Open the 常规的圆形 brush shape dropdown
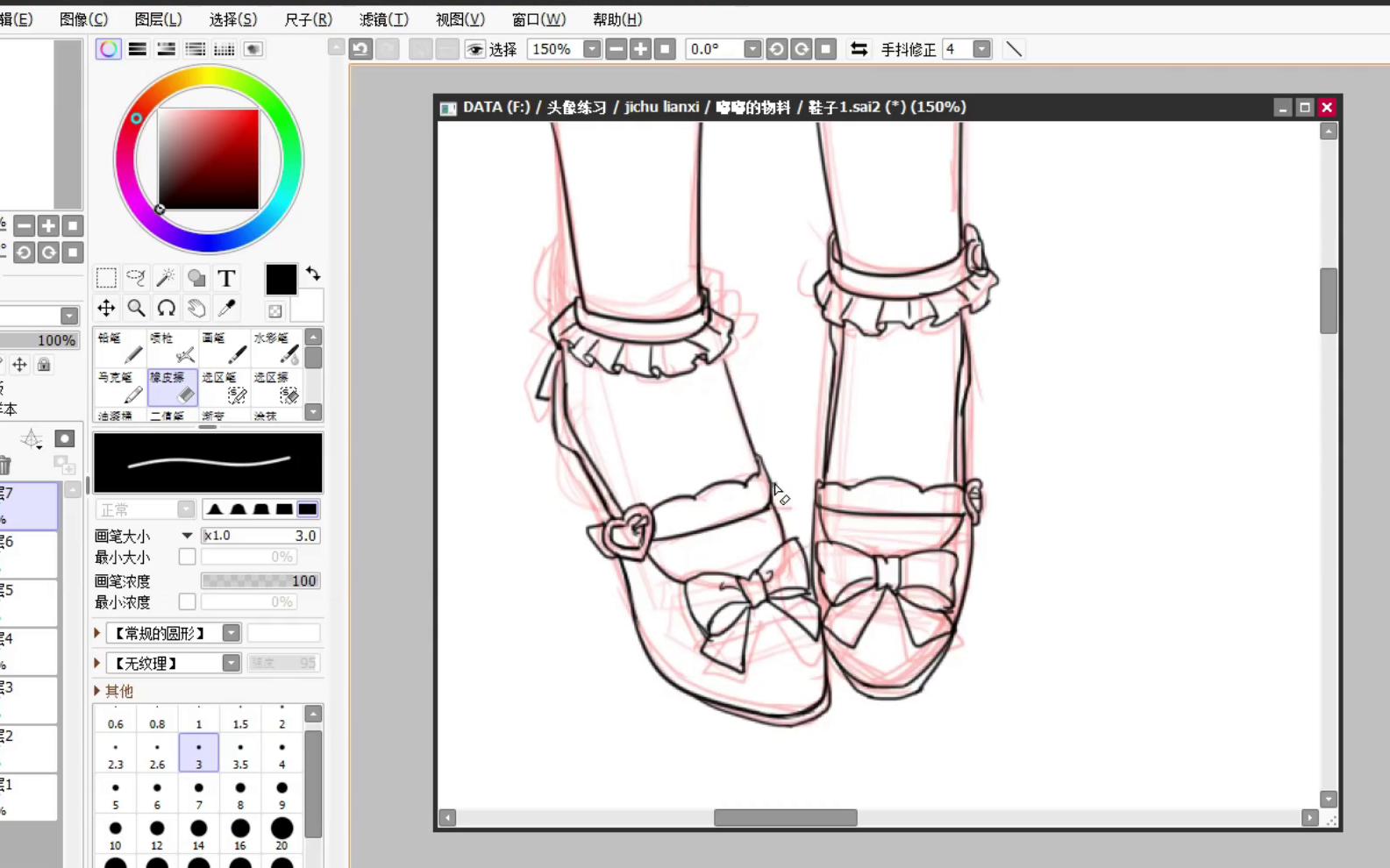1390x868 pixels. point(231,633)
